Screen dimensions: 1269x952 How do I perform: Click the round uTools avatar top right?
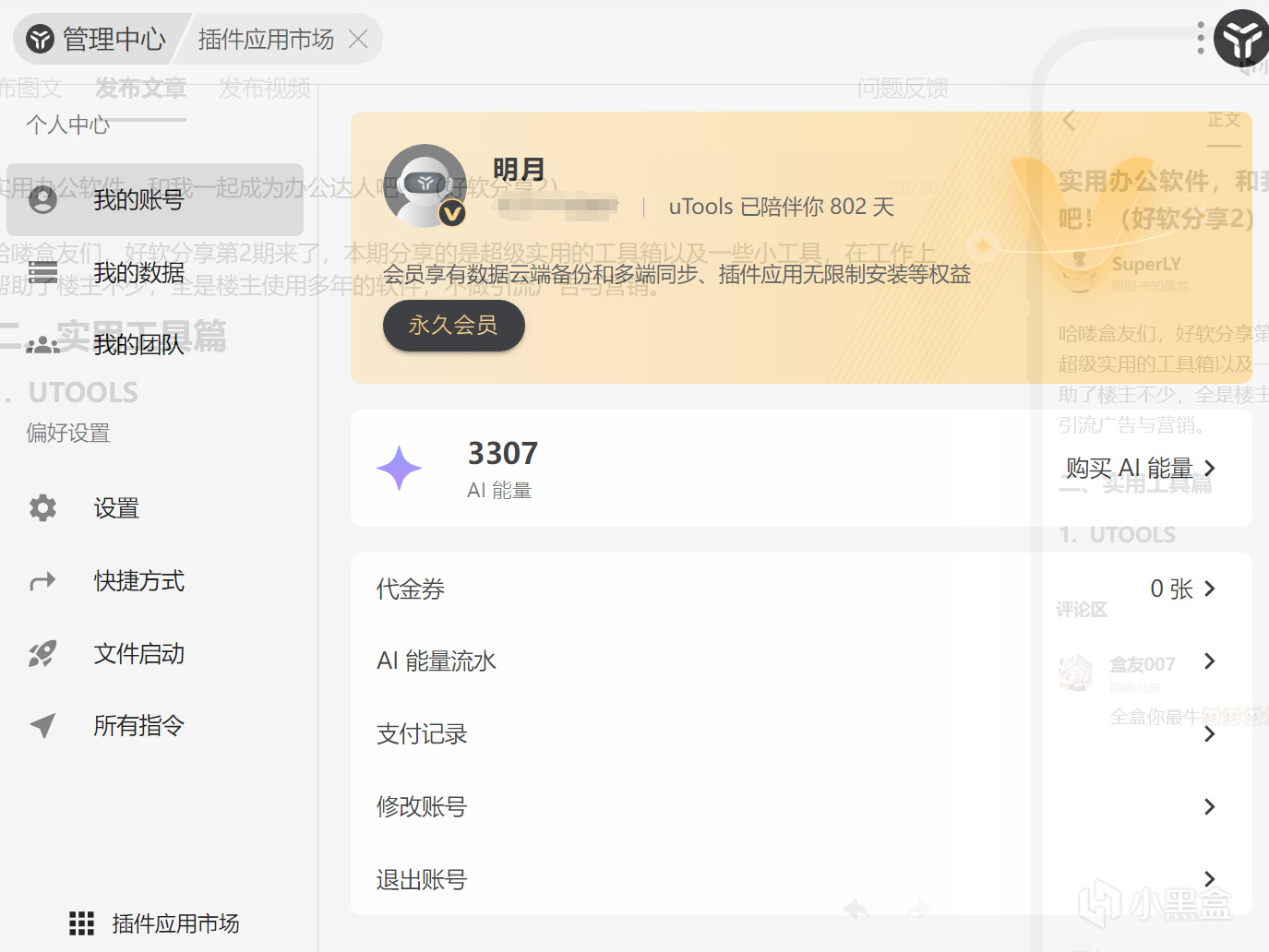pos(1242,39)
